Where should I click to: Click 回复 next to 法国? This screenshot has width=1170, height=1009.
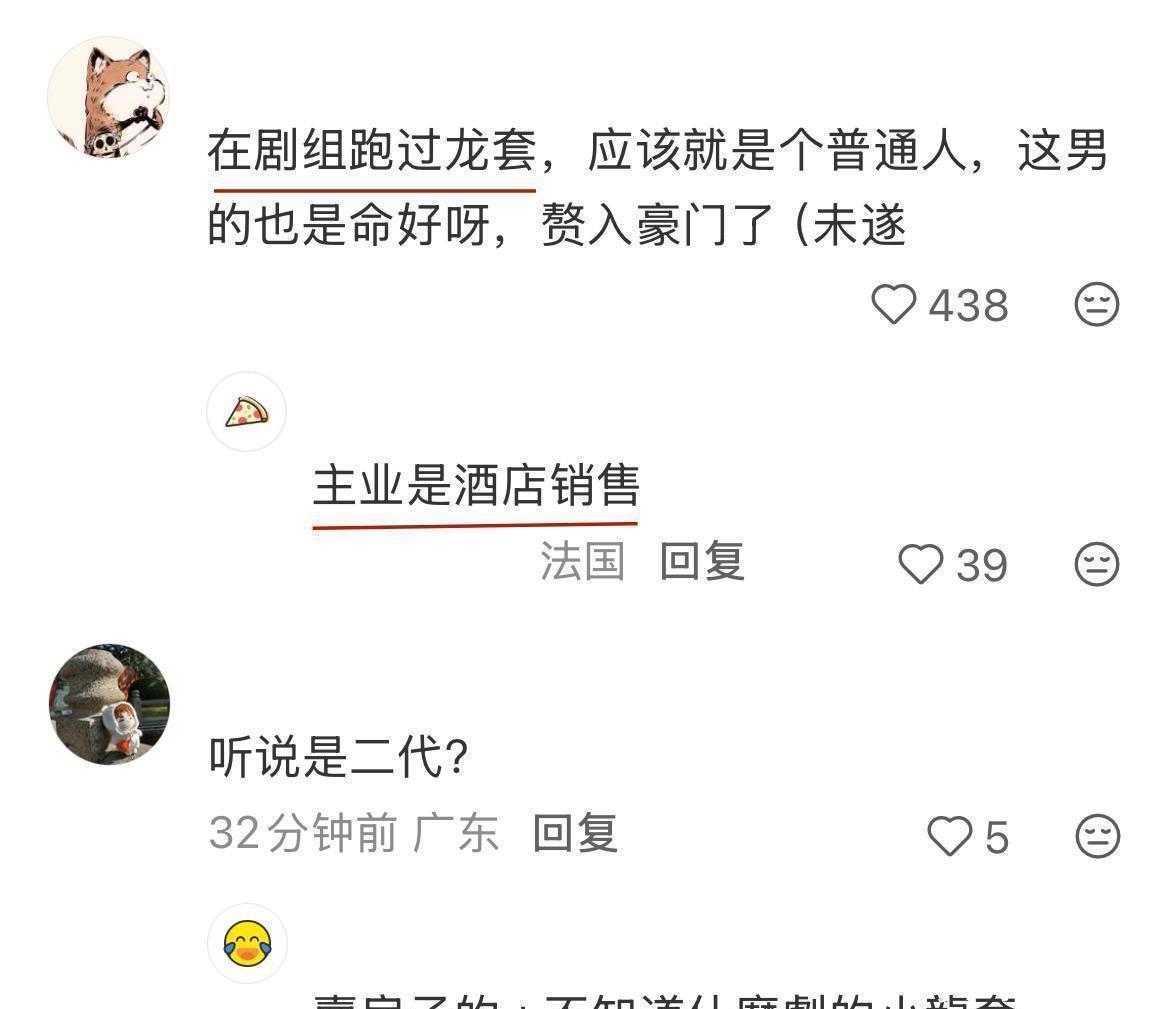click(702, 560)
